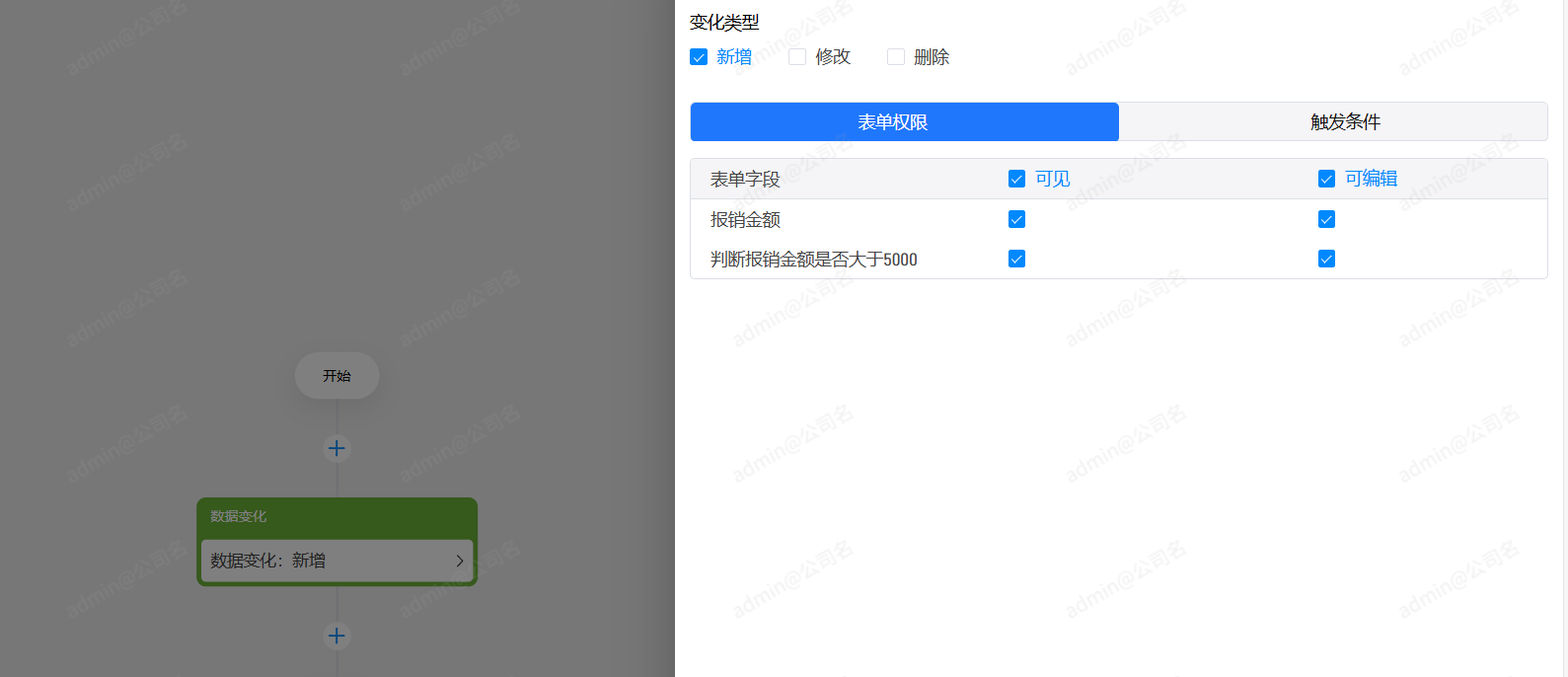Viewport: 1568px width, 677px height.
Task: Uncheck 可见 for 判断报销金额是否大于5000
Action: (x=1016, y=259)
